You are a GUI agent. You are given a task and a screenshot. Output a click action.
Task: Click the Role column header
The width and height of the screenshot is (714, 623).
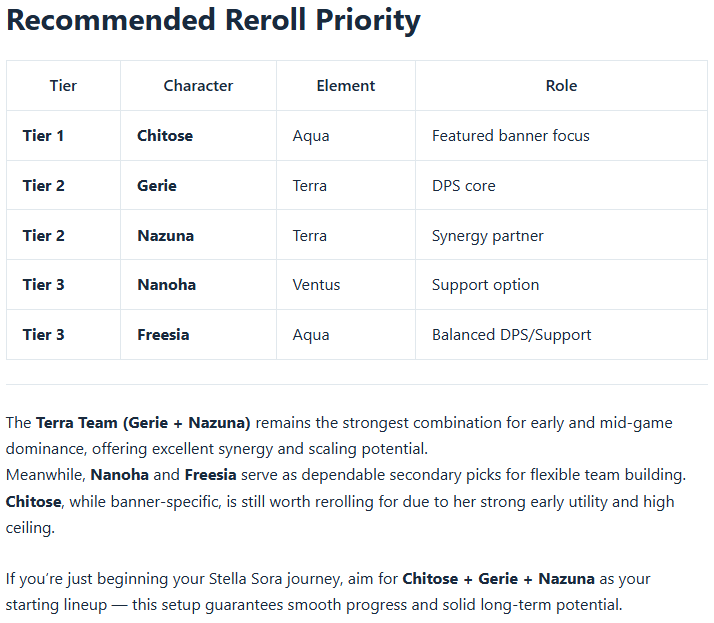click(x=561, y=86)
